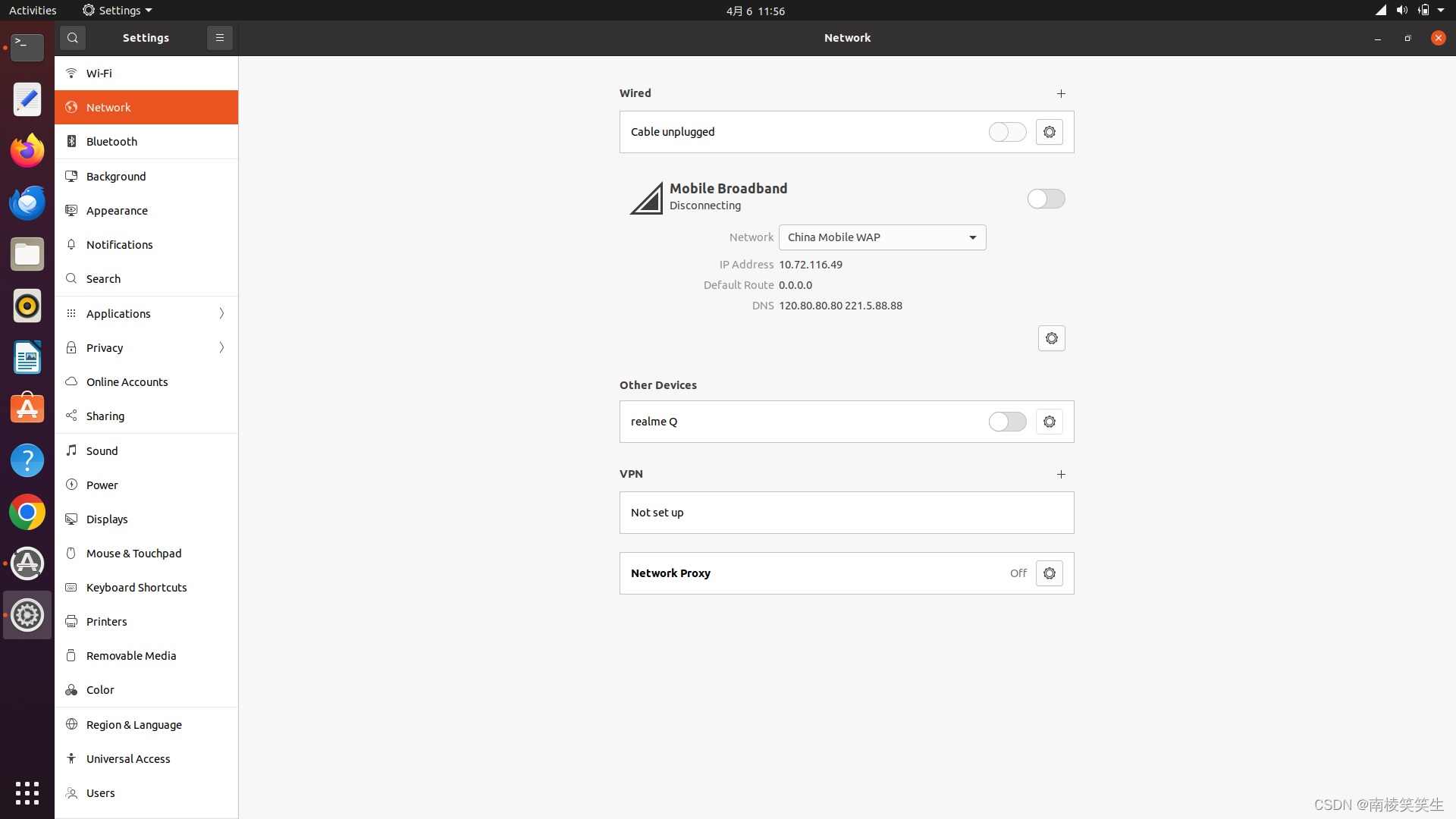The height and width of the screenshot is (819, 1456).
Task: Toggle the realme Q device switch
Action: click(x=1007, y=422)
